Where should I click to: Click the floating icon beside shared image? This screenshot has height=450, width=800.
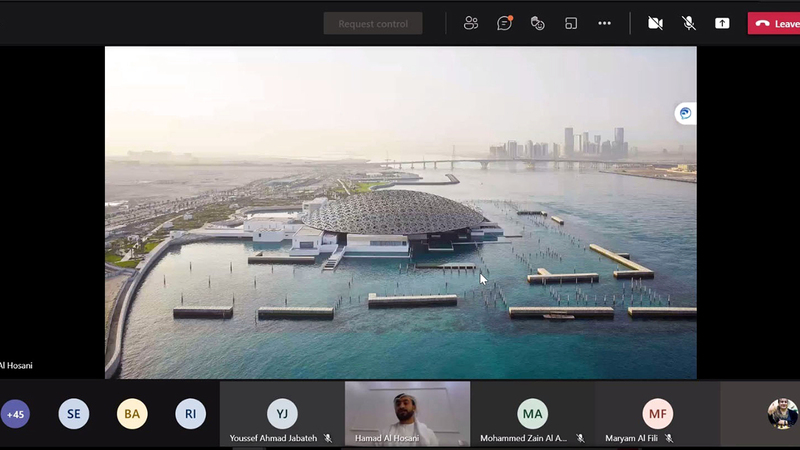click(x=685, y=114)
